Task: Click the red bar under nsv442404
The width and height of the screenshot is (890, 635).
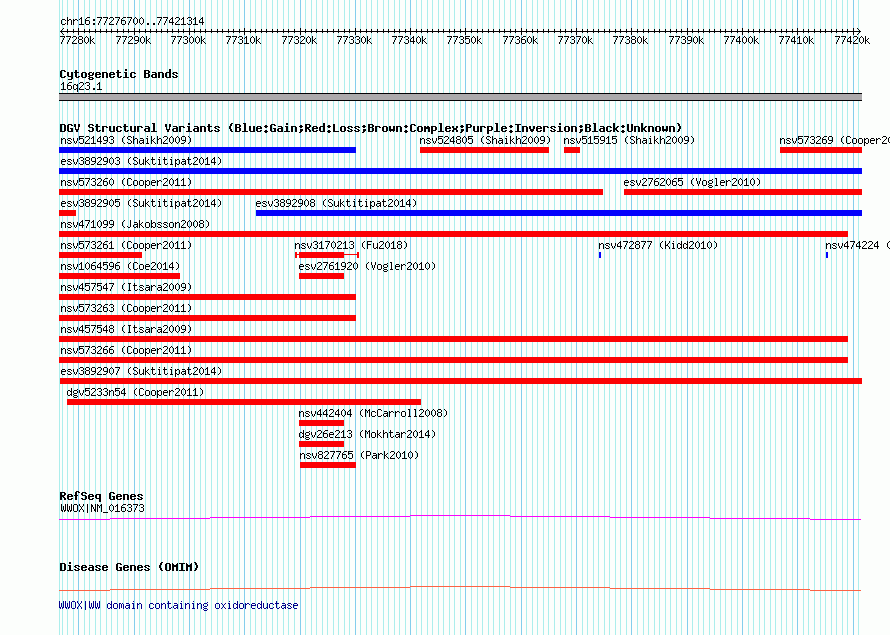Action: [321, 423]
